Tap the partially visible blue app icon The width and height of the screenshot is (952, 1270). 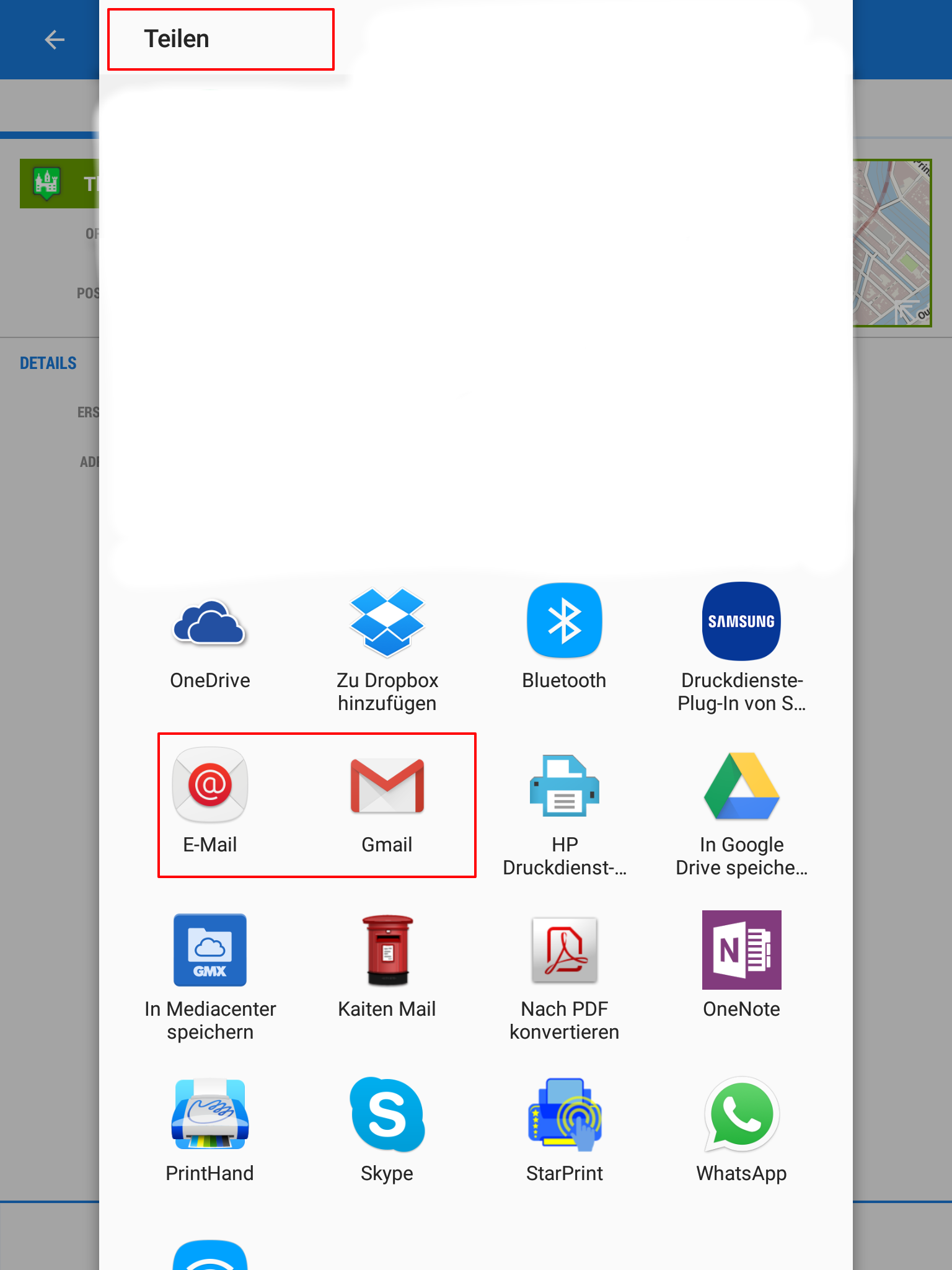click(209, 1256)
